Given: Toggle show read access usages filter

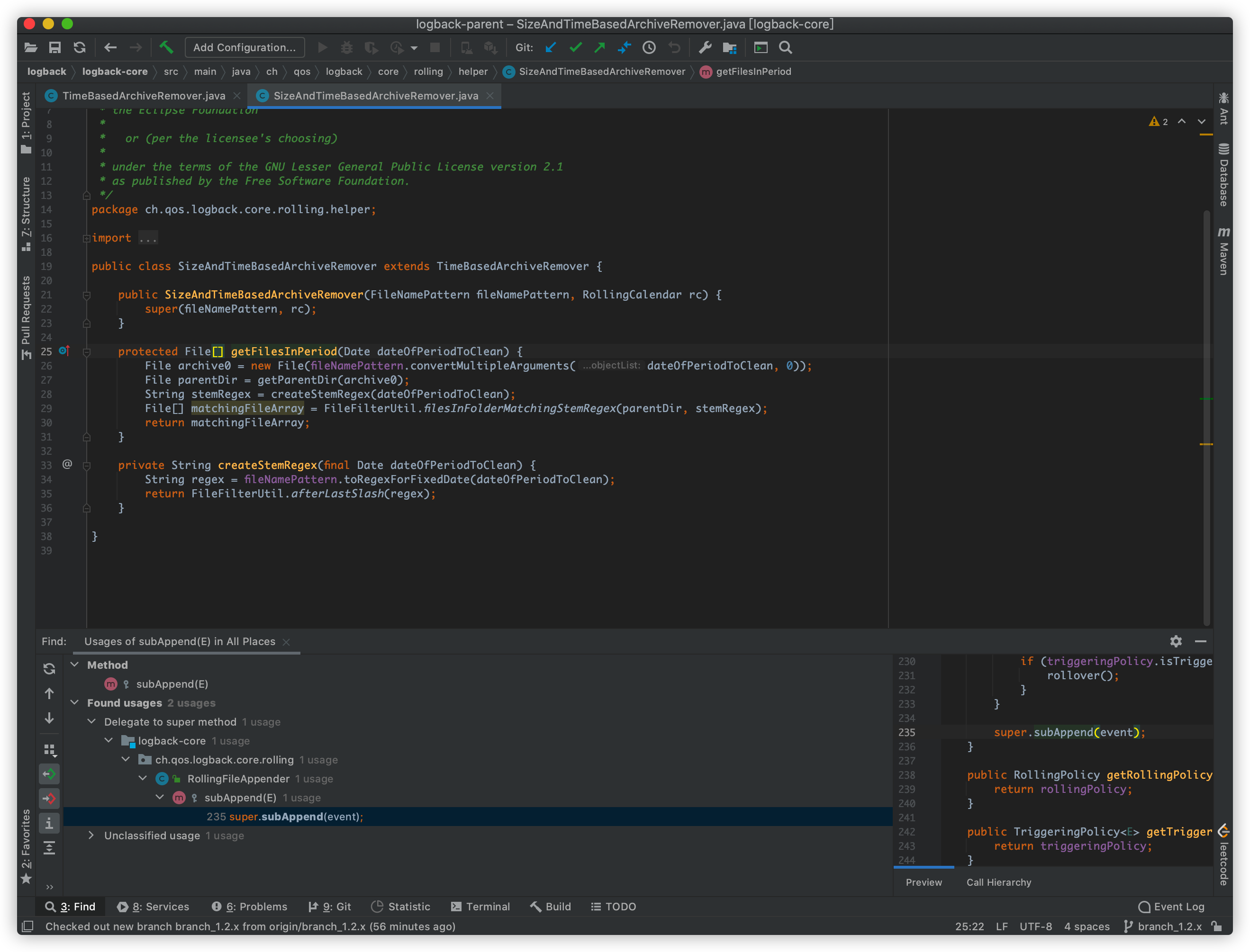Looking at the screenshot, I should 49,774.
